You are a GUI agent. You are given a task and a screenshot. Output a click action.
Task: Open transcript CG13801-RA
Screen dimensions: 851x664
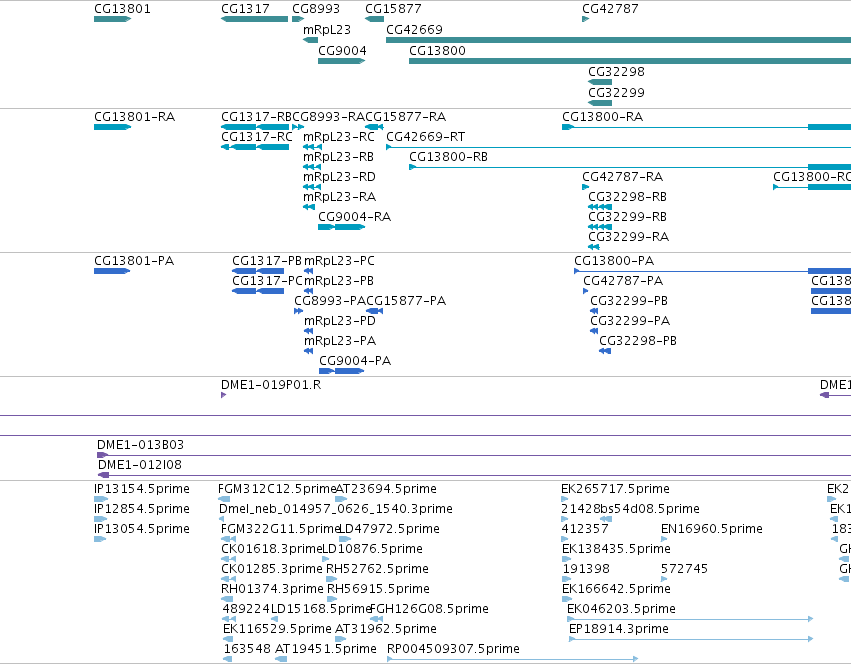(134, 117)
